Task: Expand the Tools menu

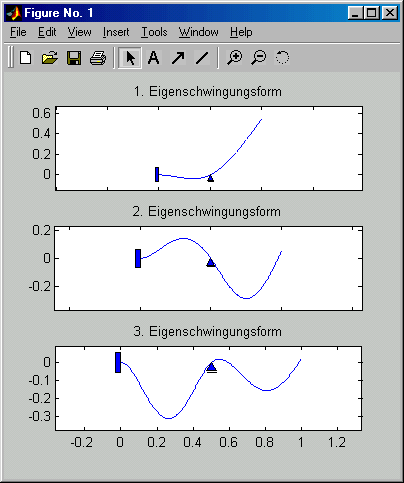Action: pos(154,32)
